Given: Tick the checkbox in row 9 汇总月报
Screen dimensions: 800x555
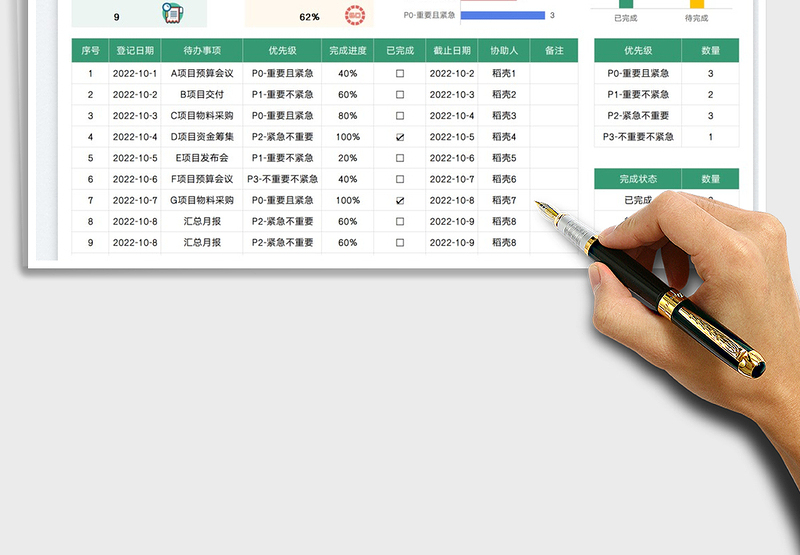Looking at the screenshot, I should (400, 243).
